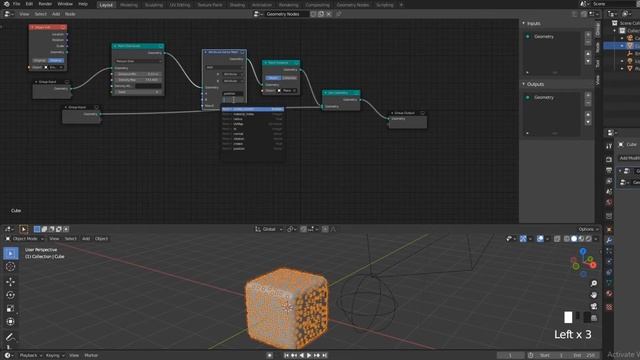Open the File menu
The height and width of the screenshot is (360, 640).
tap(16, 4)
